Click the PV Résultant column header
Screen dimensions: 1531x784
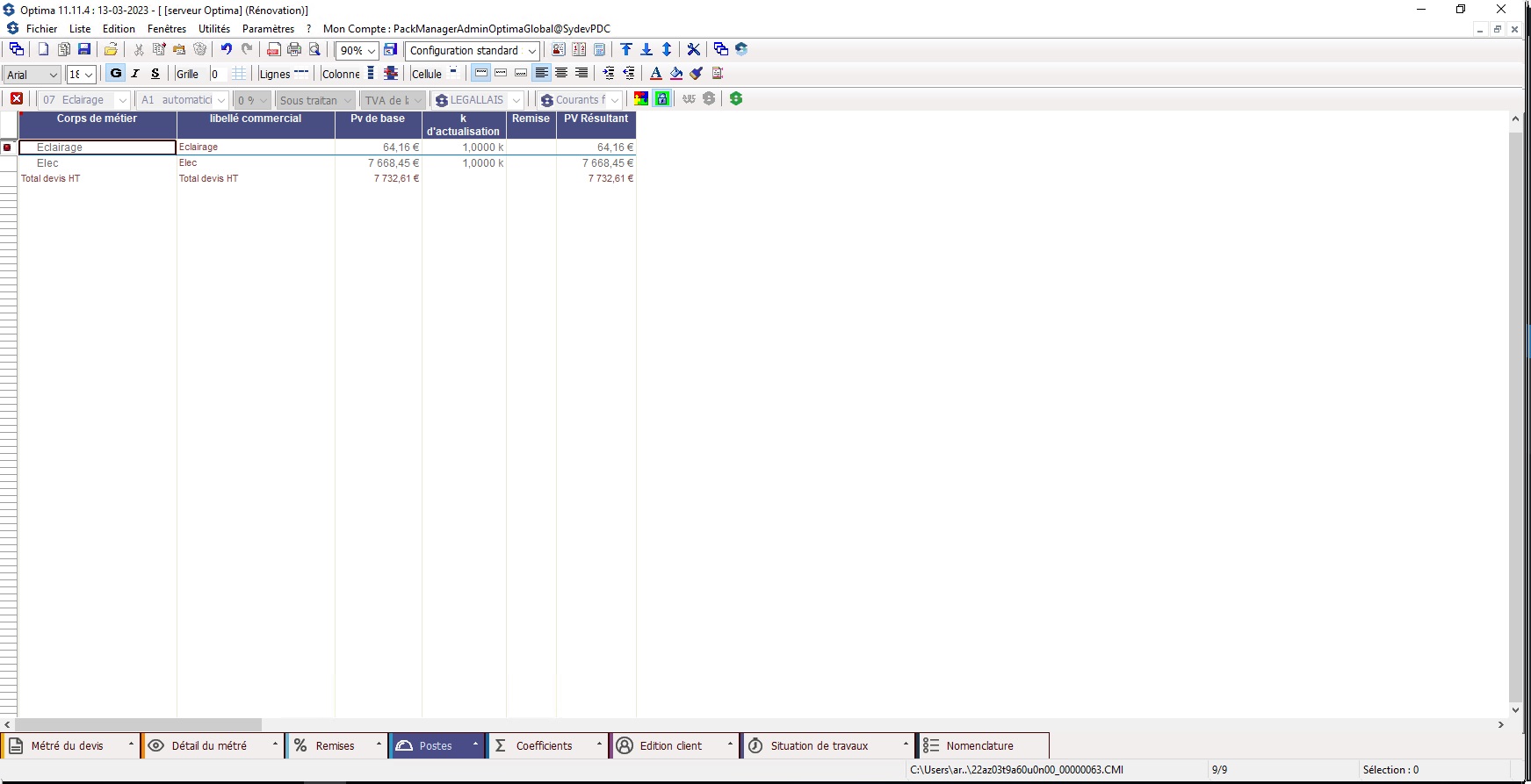pyautogui.click(x=596, y=125)
